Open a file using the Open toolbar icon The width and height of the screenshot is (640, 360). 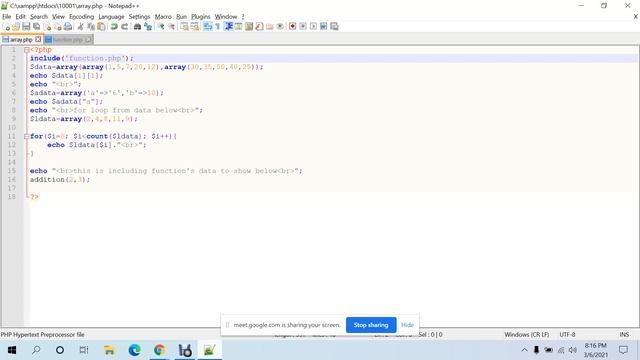pyautogui.click(x=16, y=27)
